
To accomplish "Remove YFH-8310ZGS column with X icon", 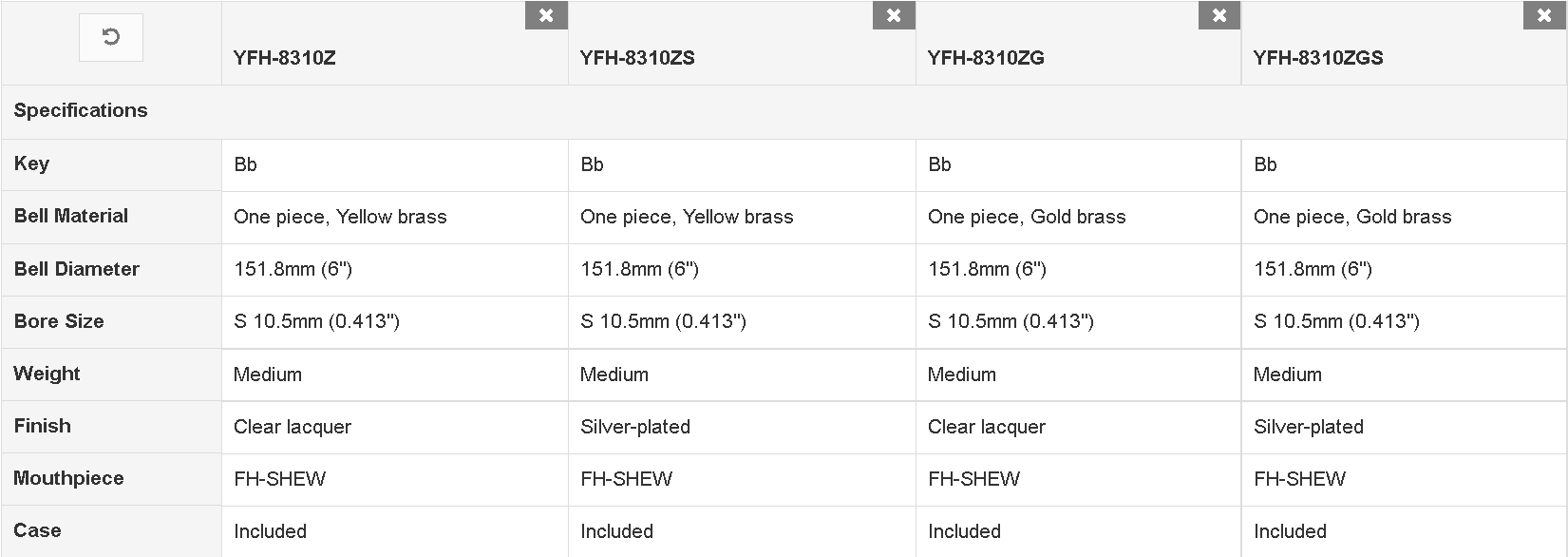I will click(x=1544, y=15).
